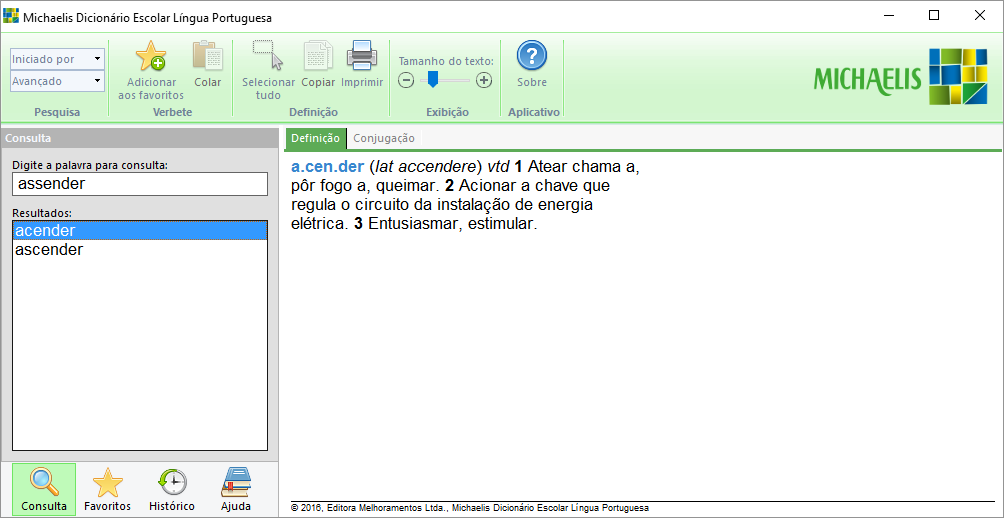Click the Michaelis app icon in the title bar

(x=11, y=15)
